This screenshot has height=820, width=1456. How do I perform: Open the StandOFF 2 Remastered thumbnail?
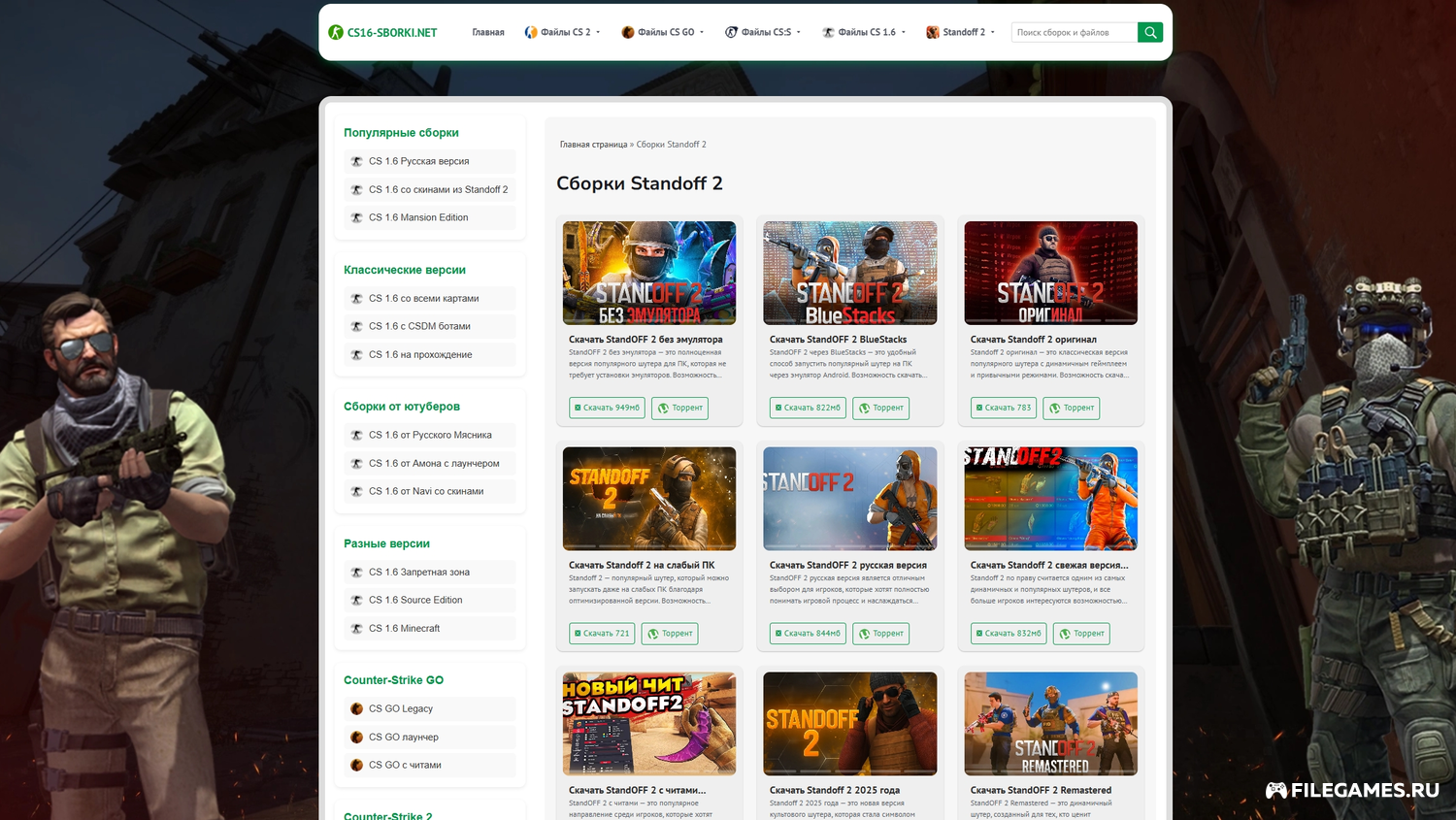tap(1050, 724)
